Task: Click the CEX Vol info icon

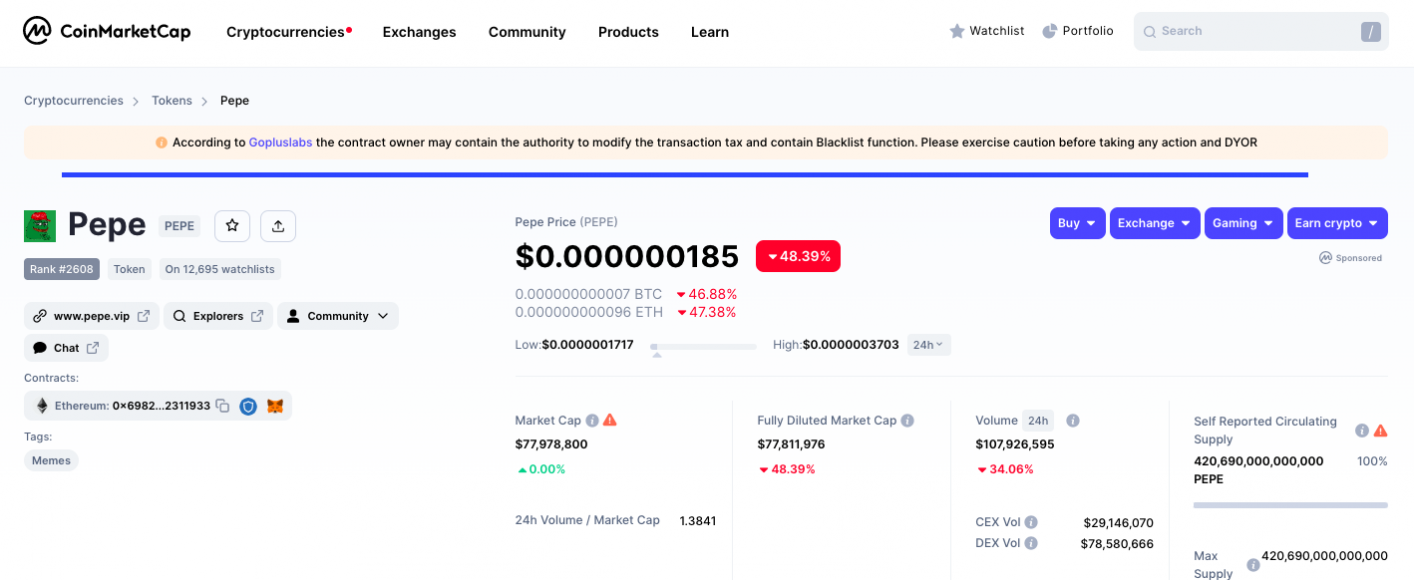Action: (1031, 522)
